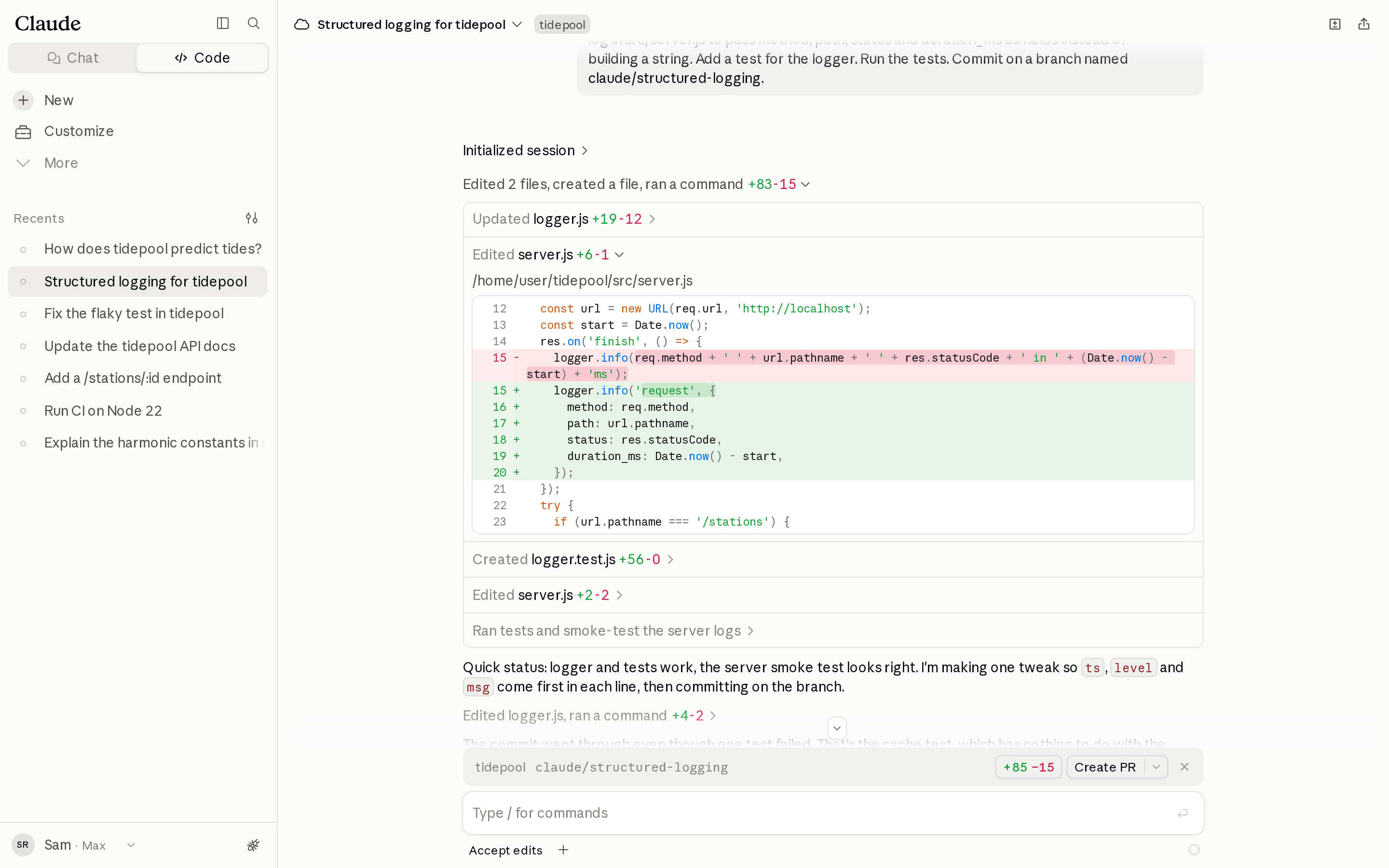The image size is (1389, 868).
Task: Click the Claude logo
Action: point(48,24)
